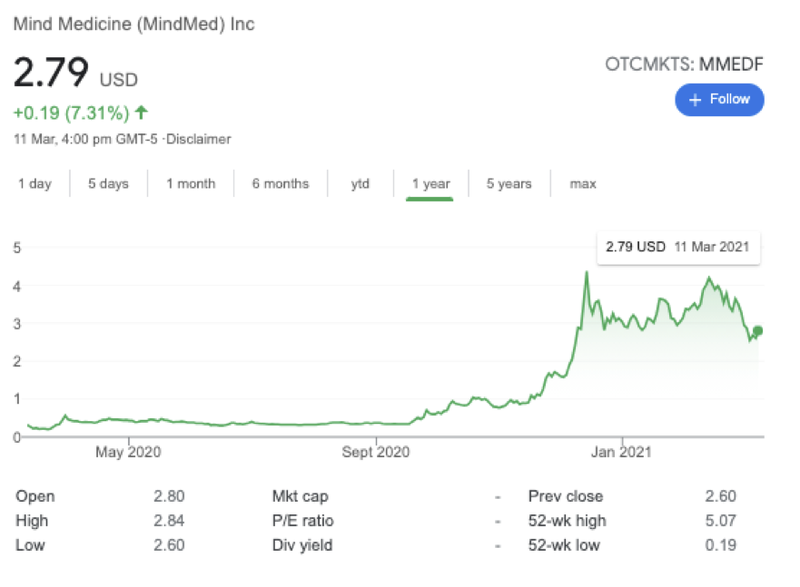Click the Mind Medicine (MindMed) Inc title

[134, 24]
